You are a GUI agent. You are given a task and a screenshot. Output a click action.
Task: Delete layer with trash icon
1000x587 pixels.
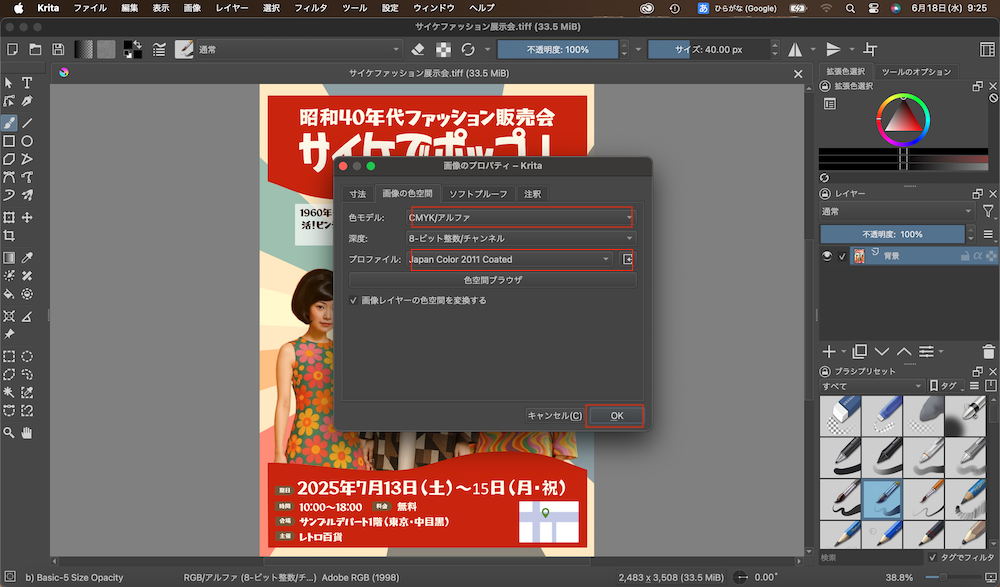(988, 352)
